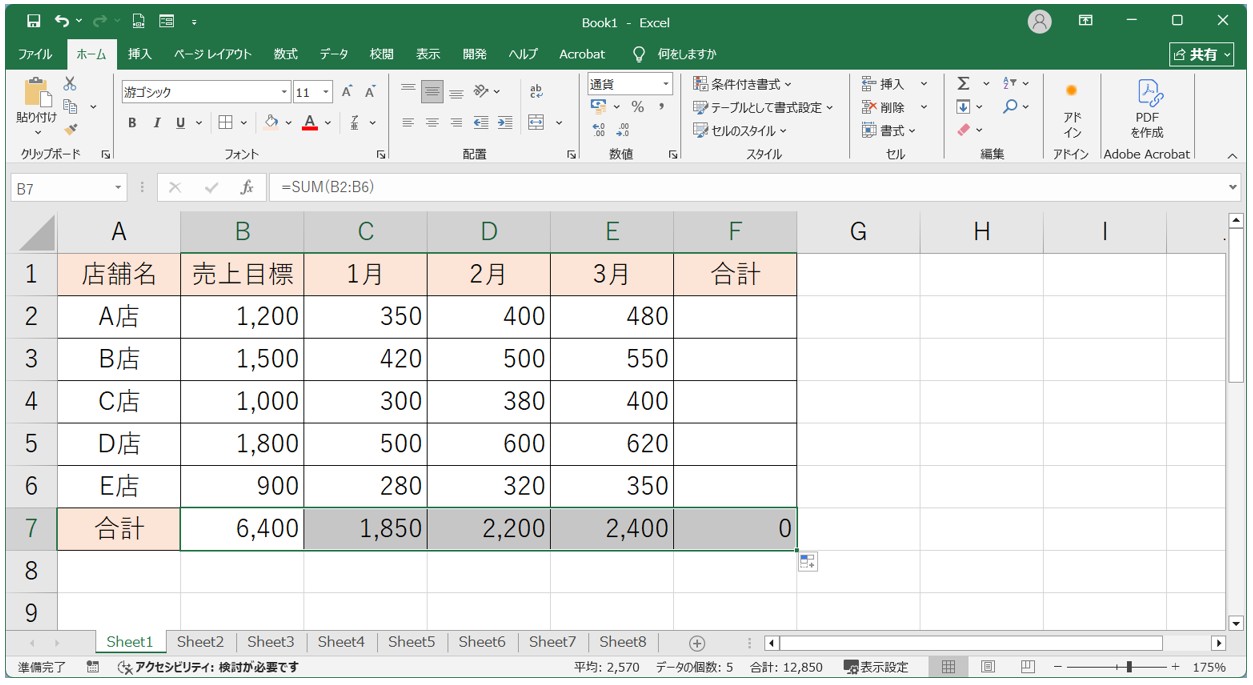
Task: Increase decimal places
Action: 599,130
